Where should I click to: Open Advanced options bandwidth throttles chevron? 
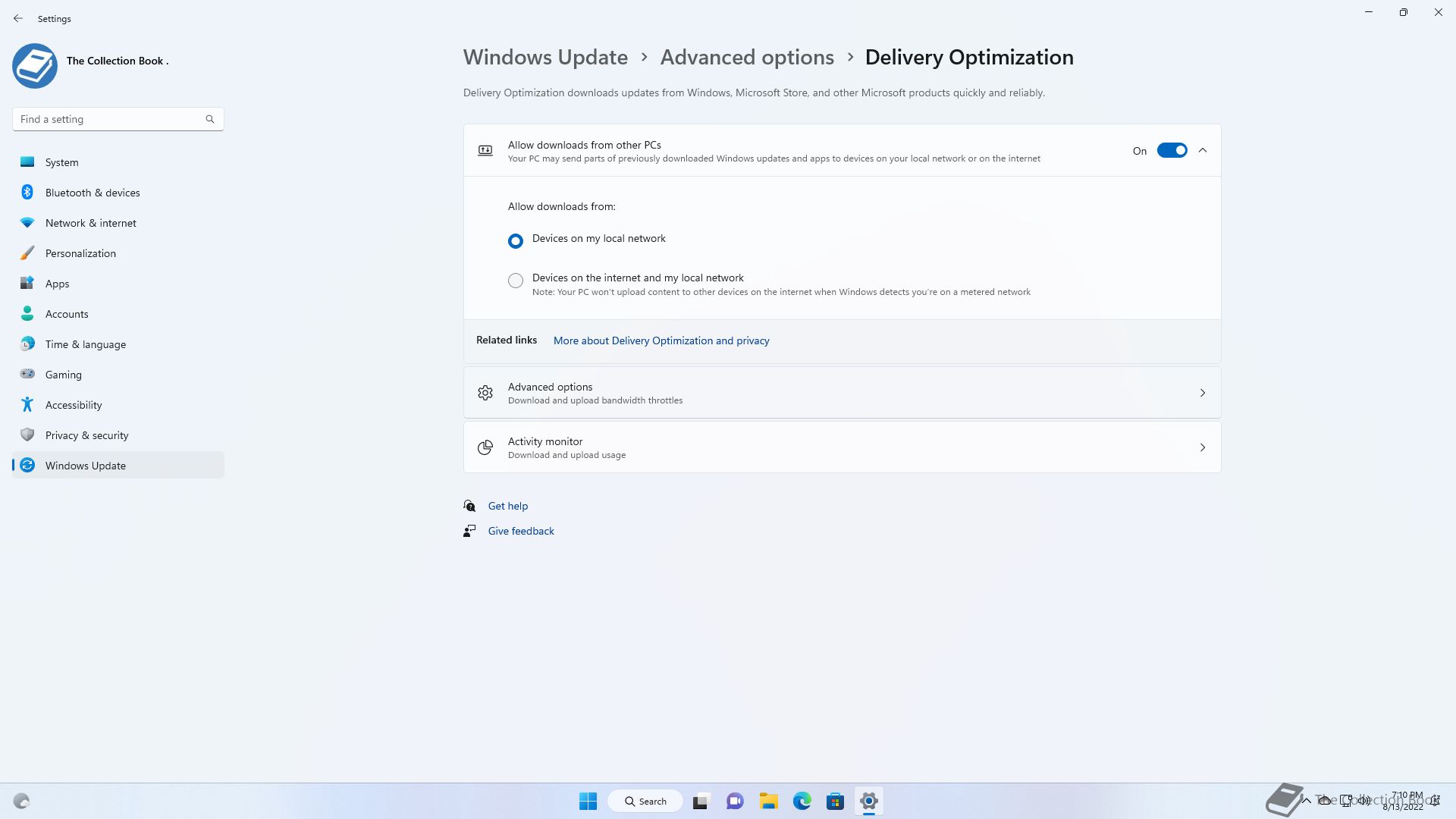tap(1203, 393)
